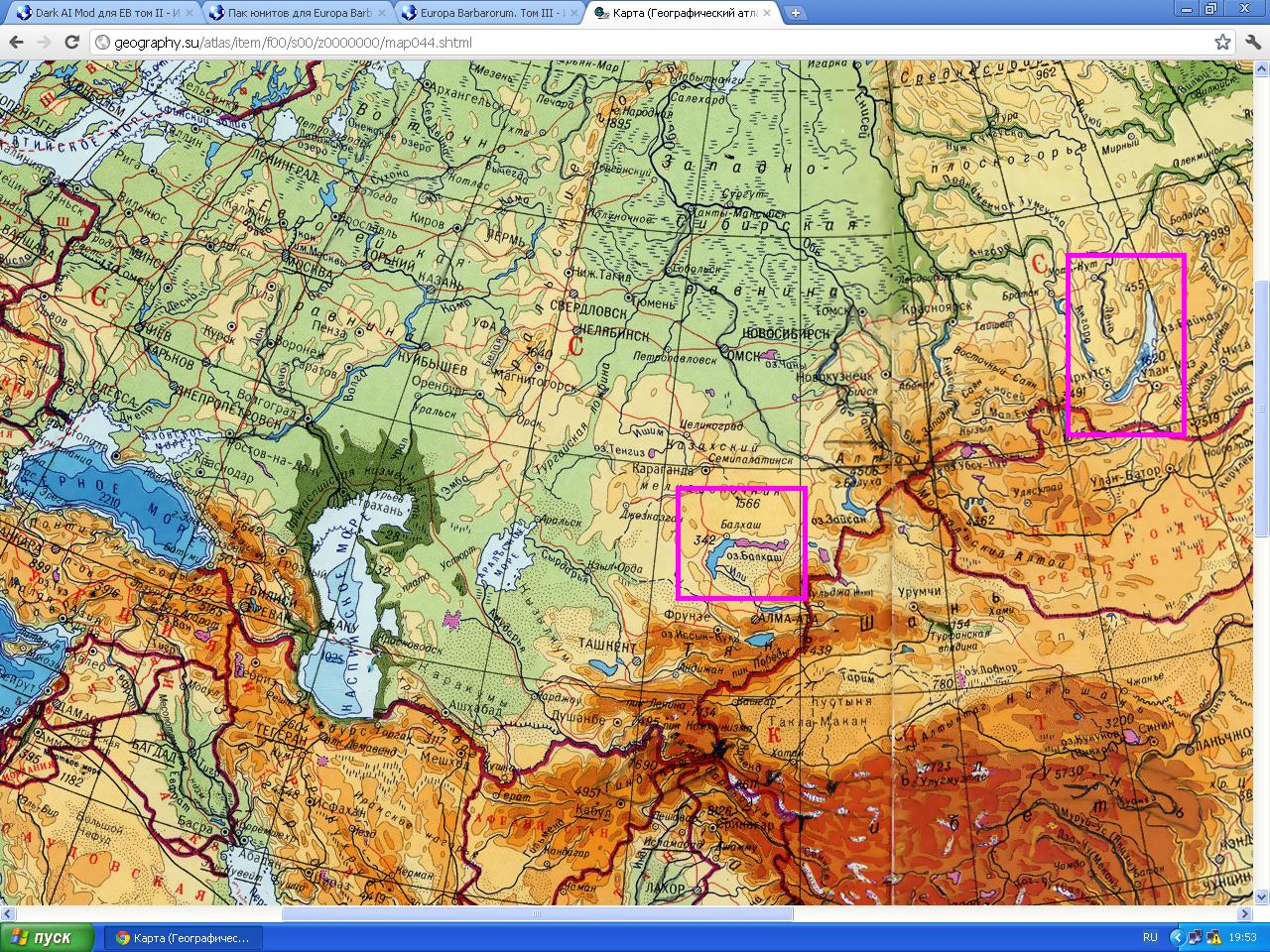Close the 'Пак юнитов для Europa Barb' tab

tap(381, 13)
